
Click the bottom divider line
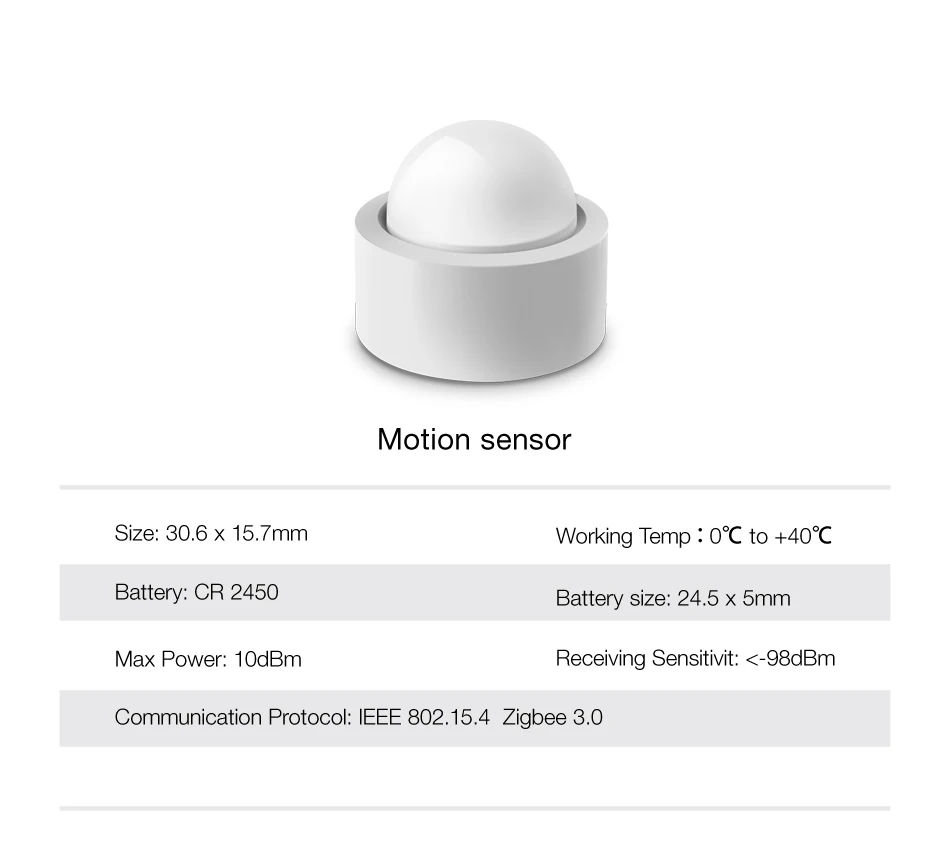coord(475,808)
